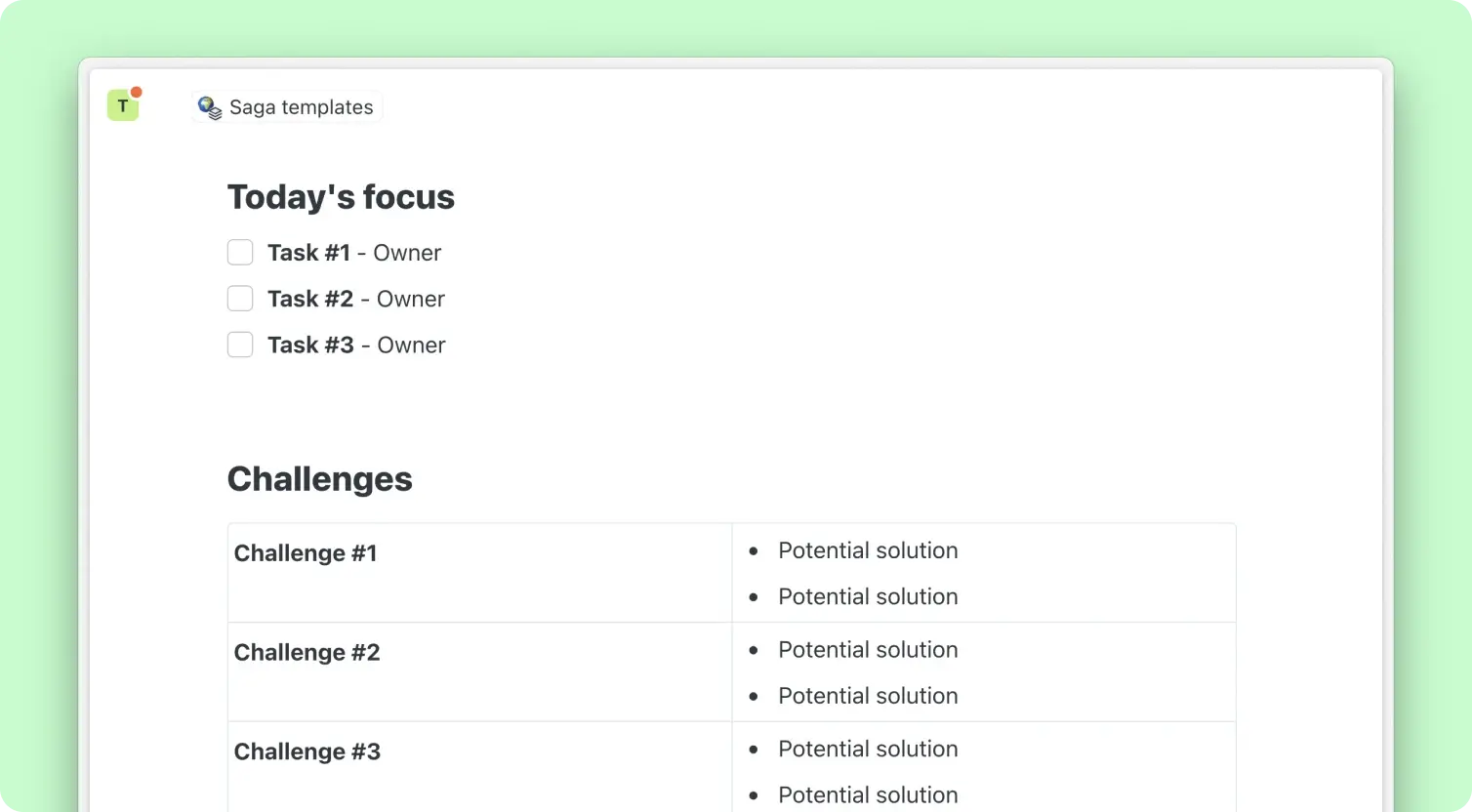This screenshot has height=812, width=1472.
Task: Click the Task #2 - Owner text
Action: [x=356, y=299]
